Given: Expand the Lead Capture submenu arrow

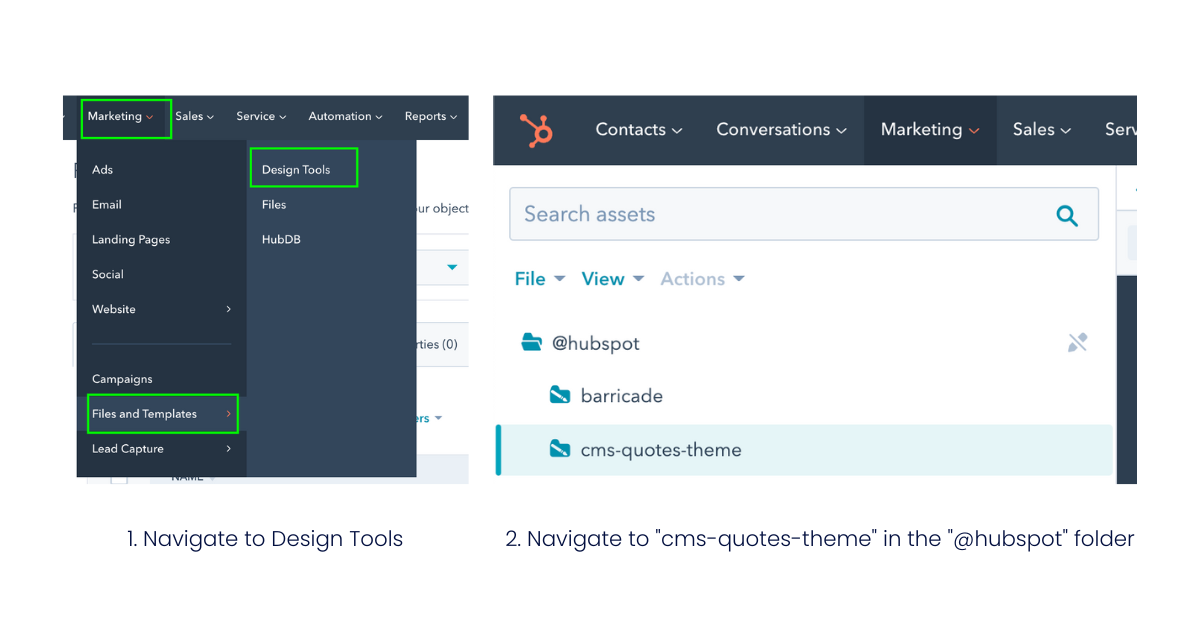Looking at the screenshot, I should [x=228, y=449].
